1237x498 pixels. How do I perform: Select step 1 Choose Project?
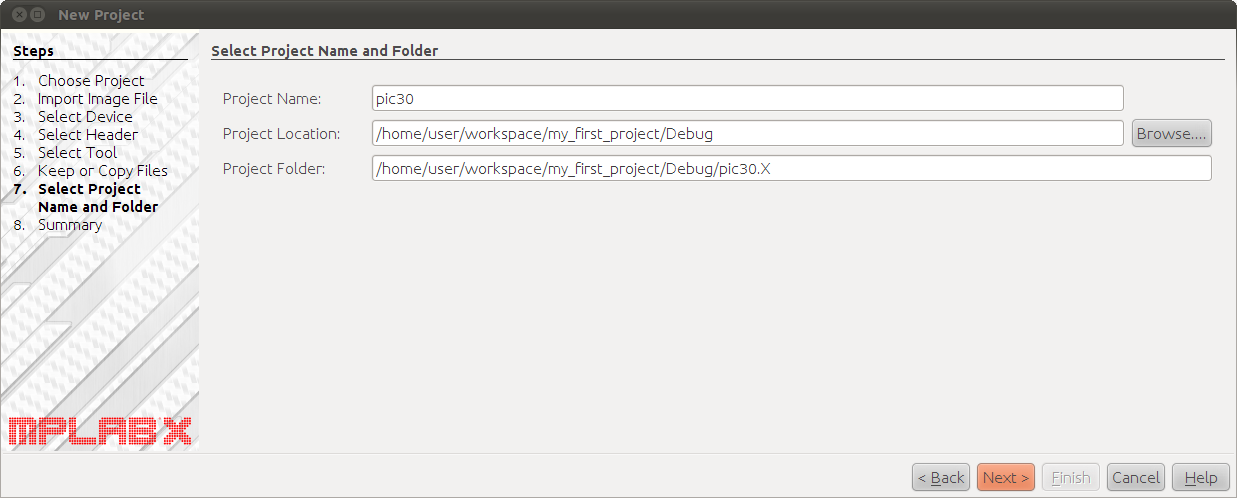pyautogui.click(x=91, y=81)
